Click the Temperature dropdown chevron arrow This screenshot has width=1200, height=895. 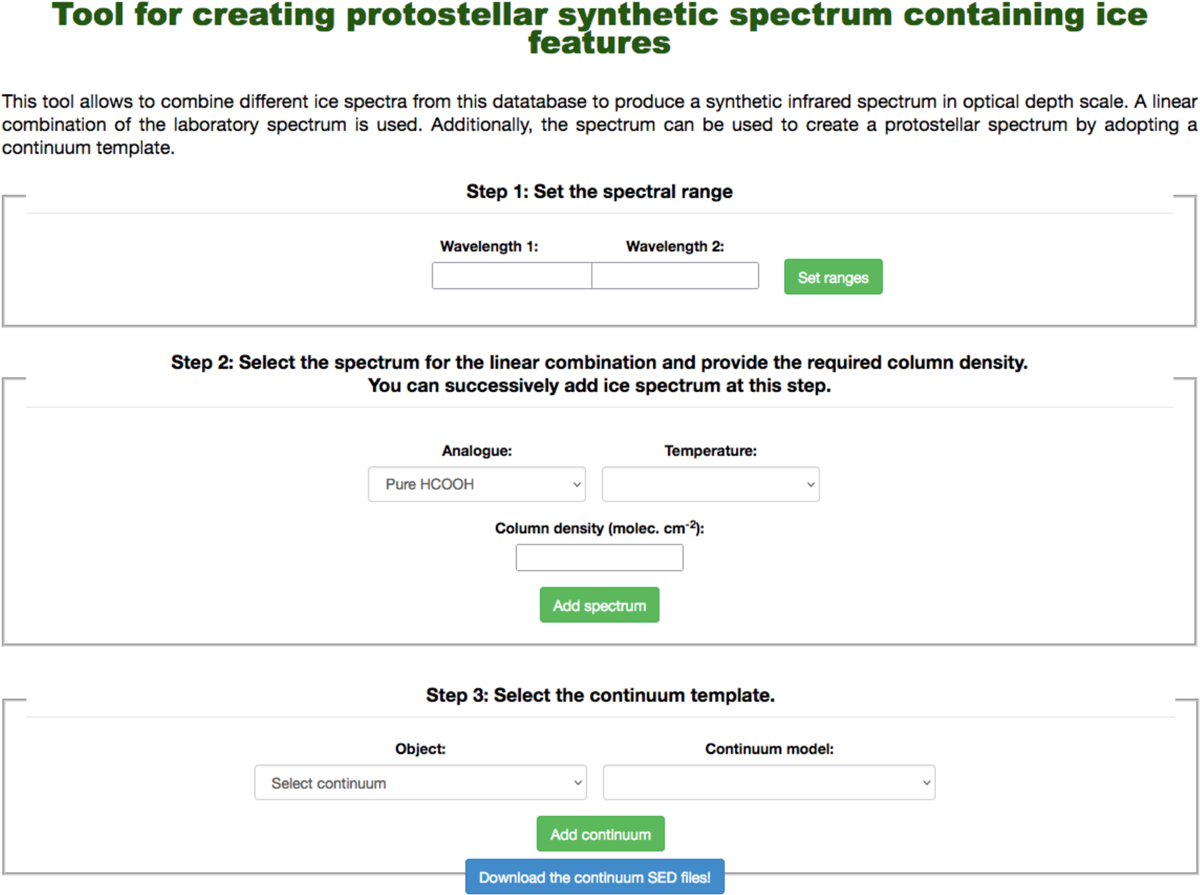[x=809, y=485]
